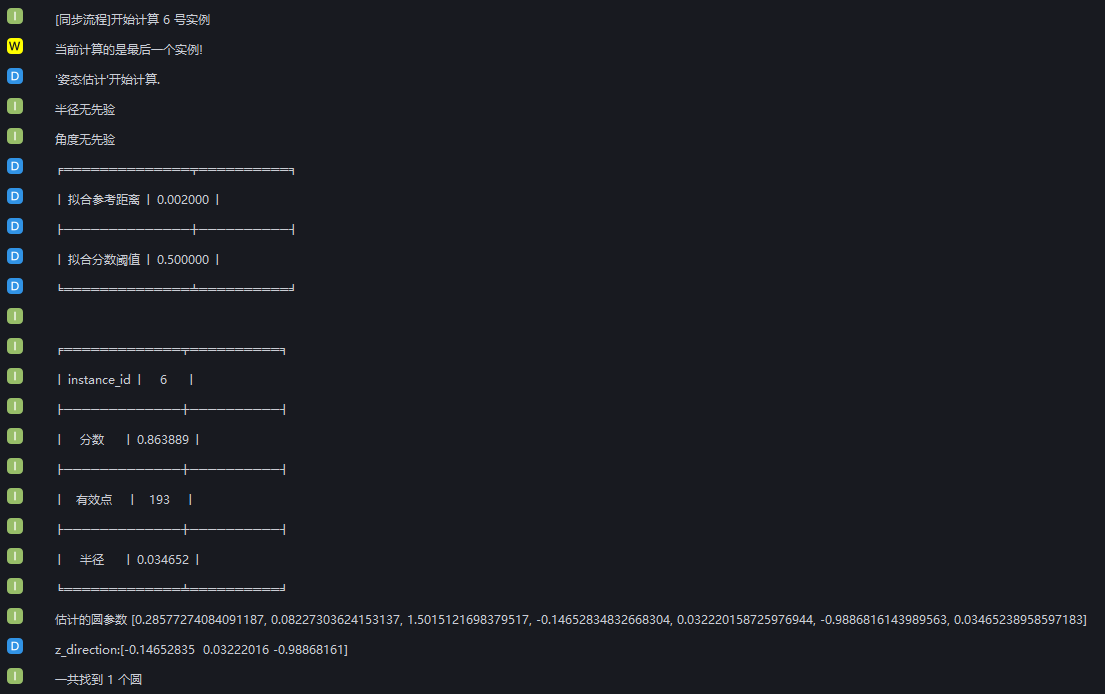Click the I icon beside 半径 0.034652 row

(15, 556)
